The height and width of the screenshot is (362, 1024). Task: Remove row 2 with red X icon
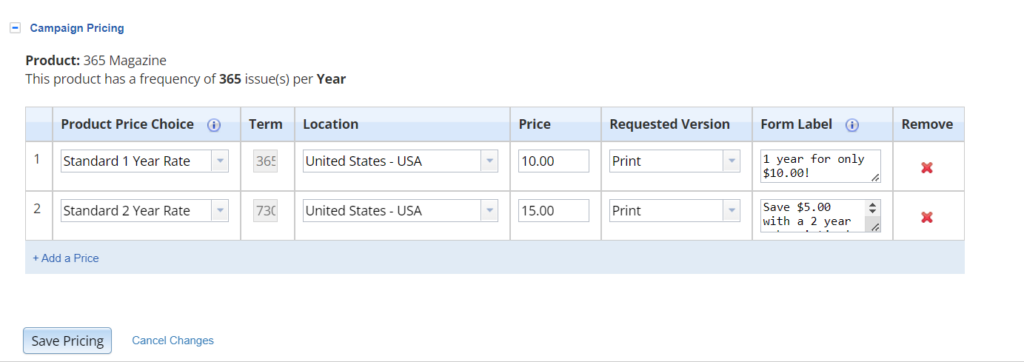(x=926, y=218)
